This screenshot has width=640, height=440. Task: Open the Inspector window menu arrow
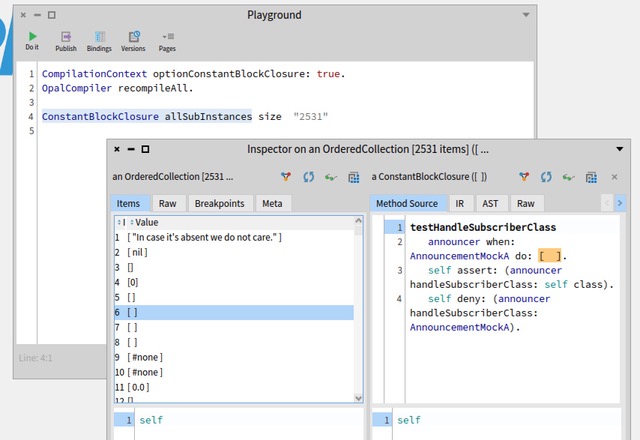tap(619, 149)
